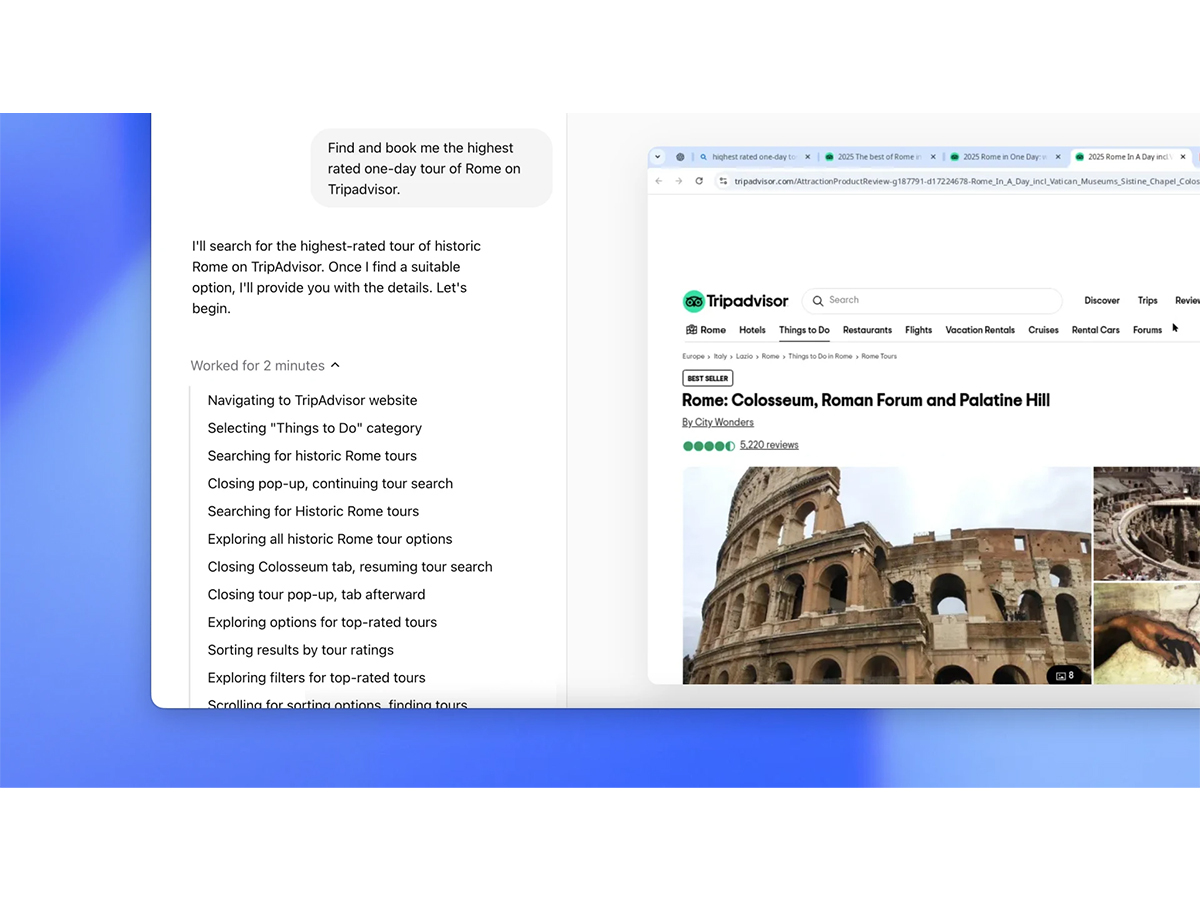The height and width of the screenshot is (900, 1200).
Task: Click the browser reload page icon
Action: pyautogui.click(x=699, y=181)
